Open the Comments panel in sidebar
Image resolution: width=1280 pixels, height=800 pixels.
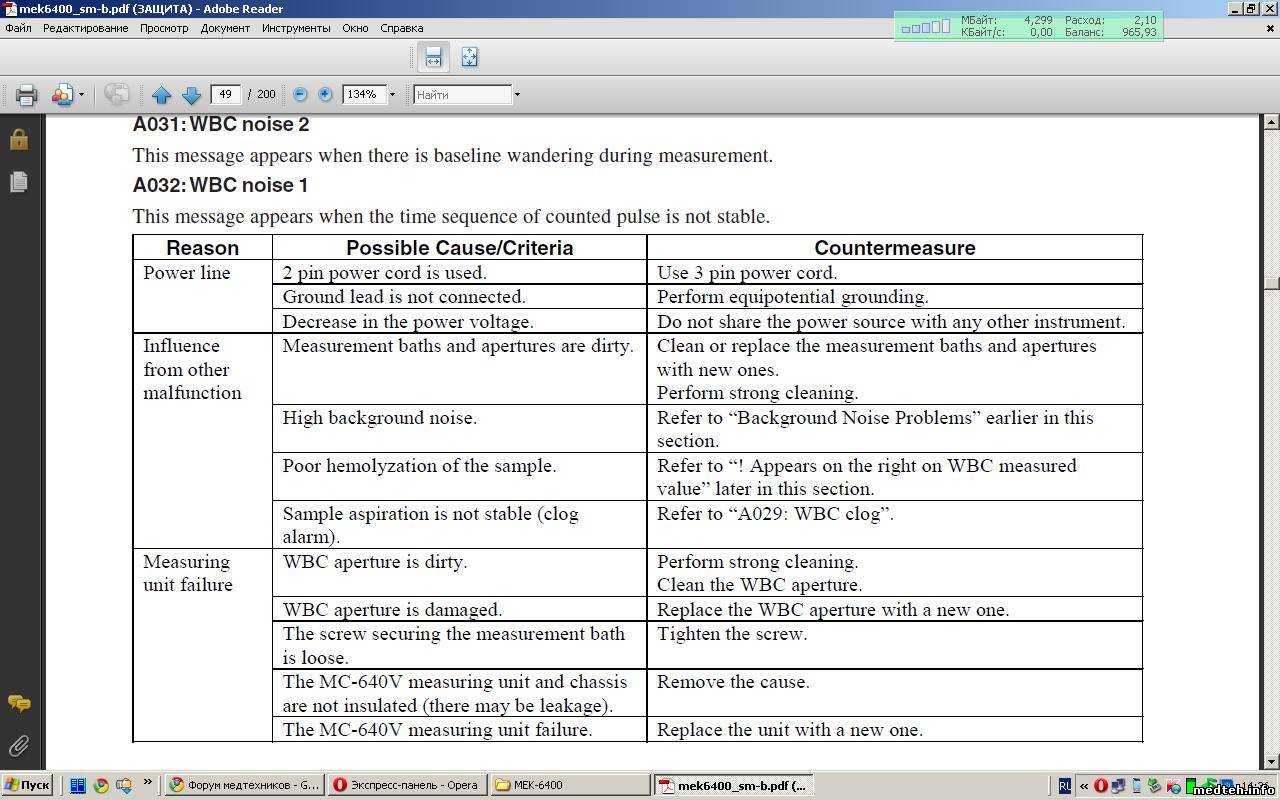coord(18,704)
